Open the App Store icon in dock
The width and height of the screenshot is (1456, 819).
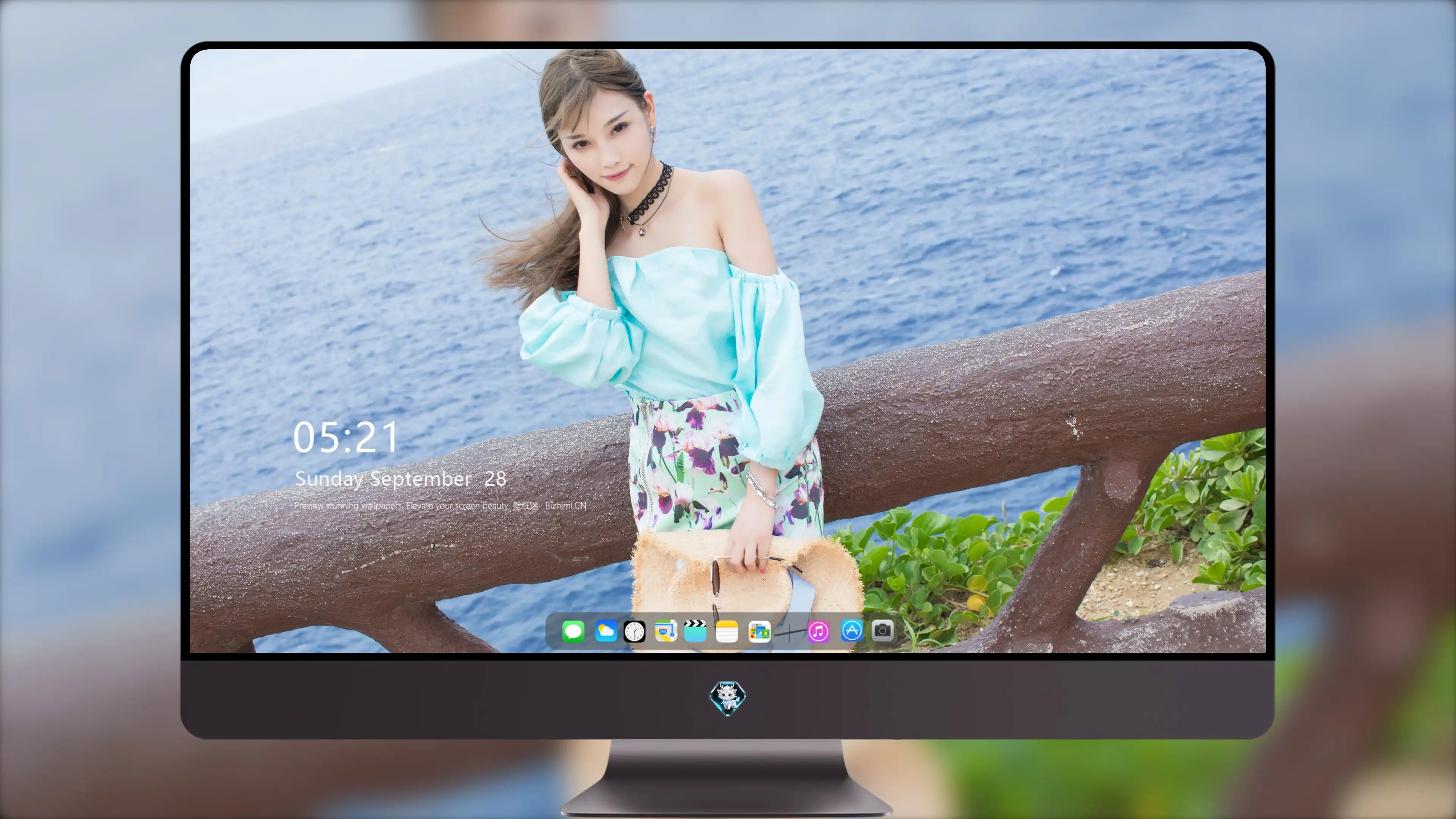852,631
